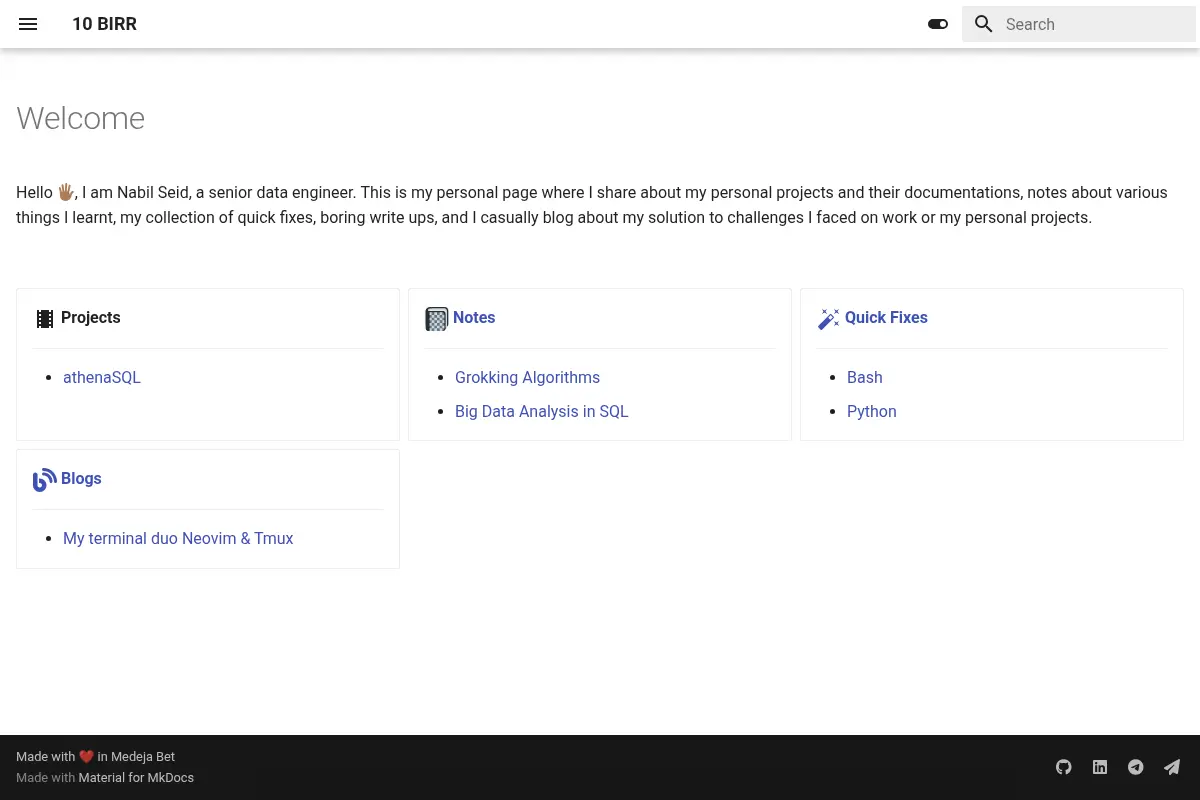Viewport: 1200px width, 800px height.
Task: Click the paper plane icon in footer
Action: point(1172,767)
